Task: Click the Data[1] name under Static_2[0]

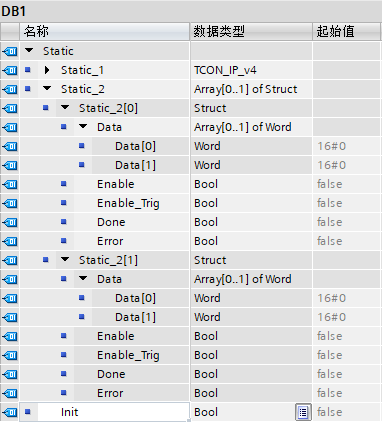Action: (136, 165)
